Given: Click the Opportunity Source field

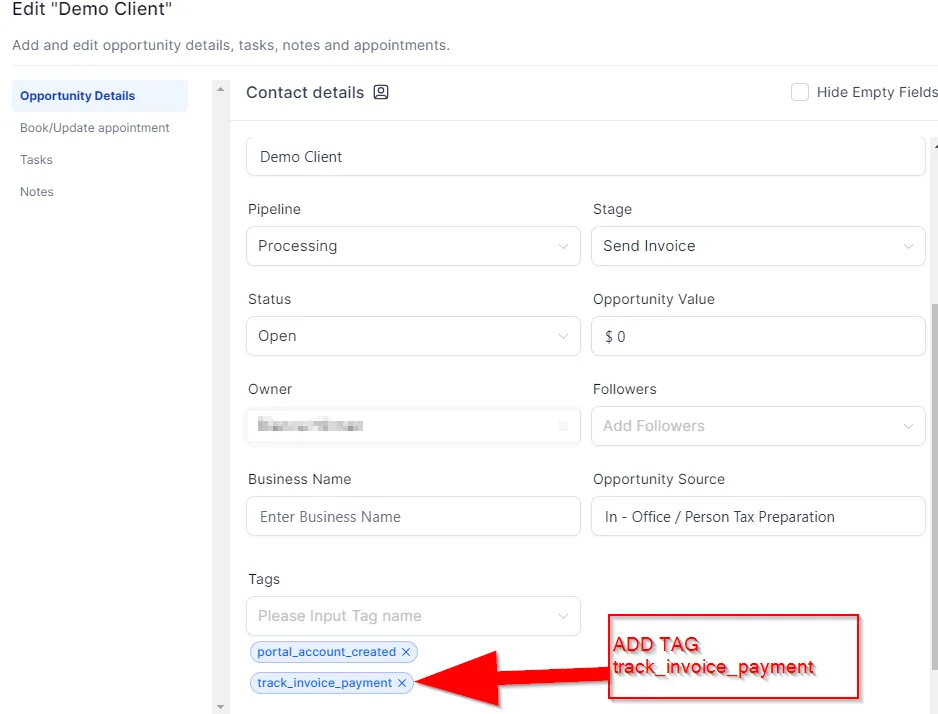Looking at the screenshot, I should [758, 516].
